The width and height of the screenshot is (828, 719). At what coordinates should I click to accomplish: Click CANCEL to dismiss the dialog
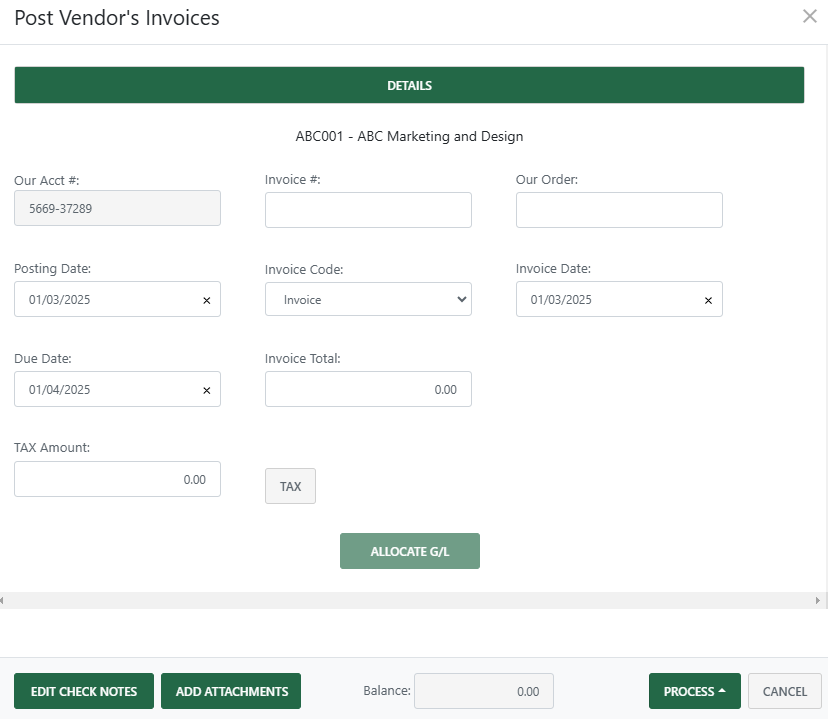coord(784,691)
